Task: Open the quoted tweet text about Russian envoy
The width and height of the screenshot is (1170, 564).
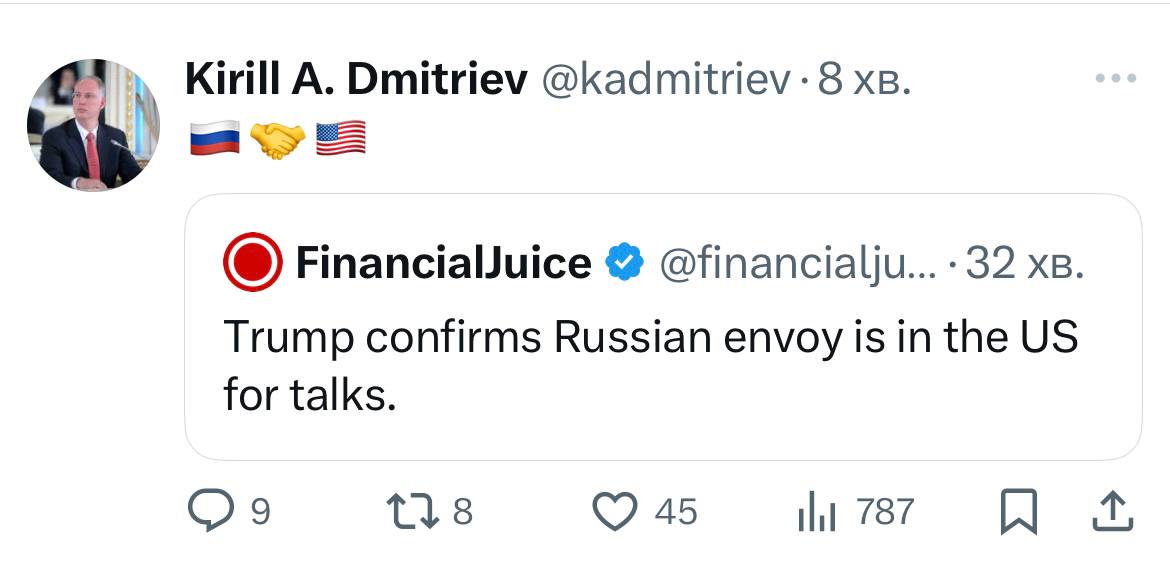Action: [x=650, y=365]
